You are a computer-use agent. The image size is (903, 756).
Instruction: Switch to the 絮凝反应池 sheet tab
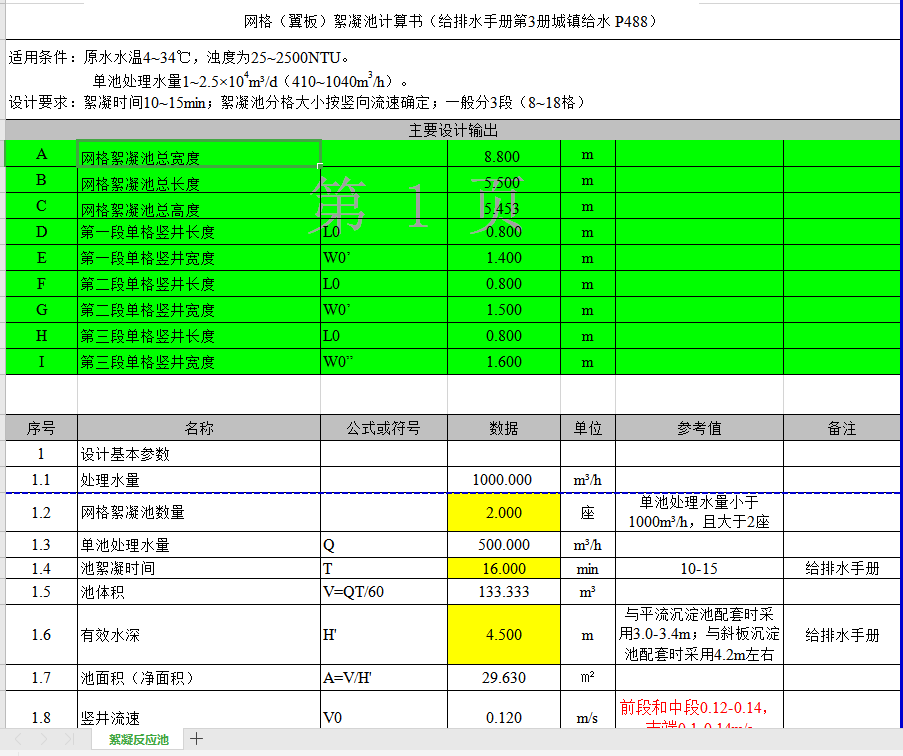click(138, 739)
